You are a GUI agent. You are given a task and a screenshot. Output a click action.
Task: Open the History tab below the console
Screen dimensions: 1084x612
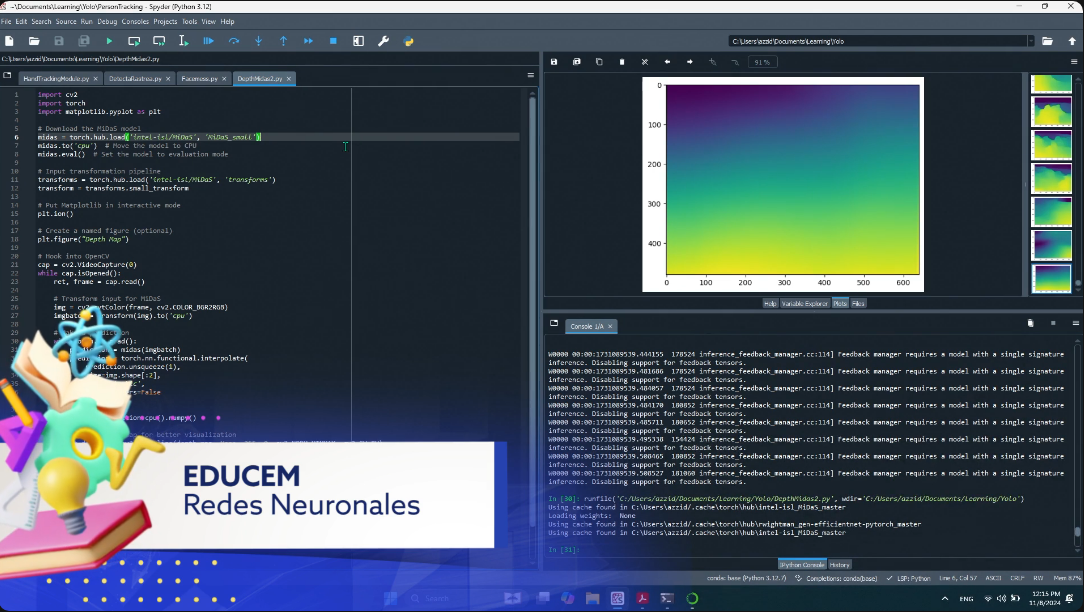click(x=839, y=565)
